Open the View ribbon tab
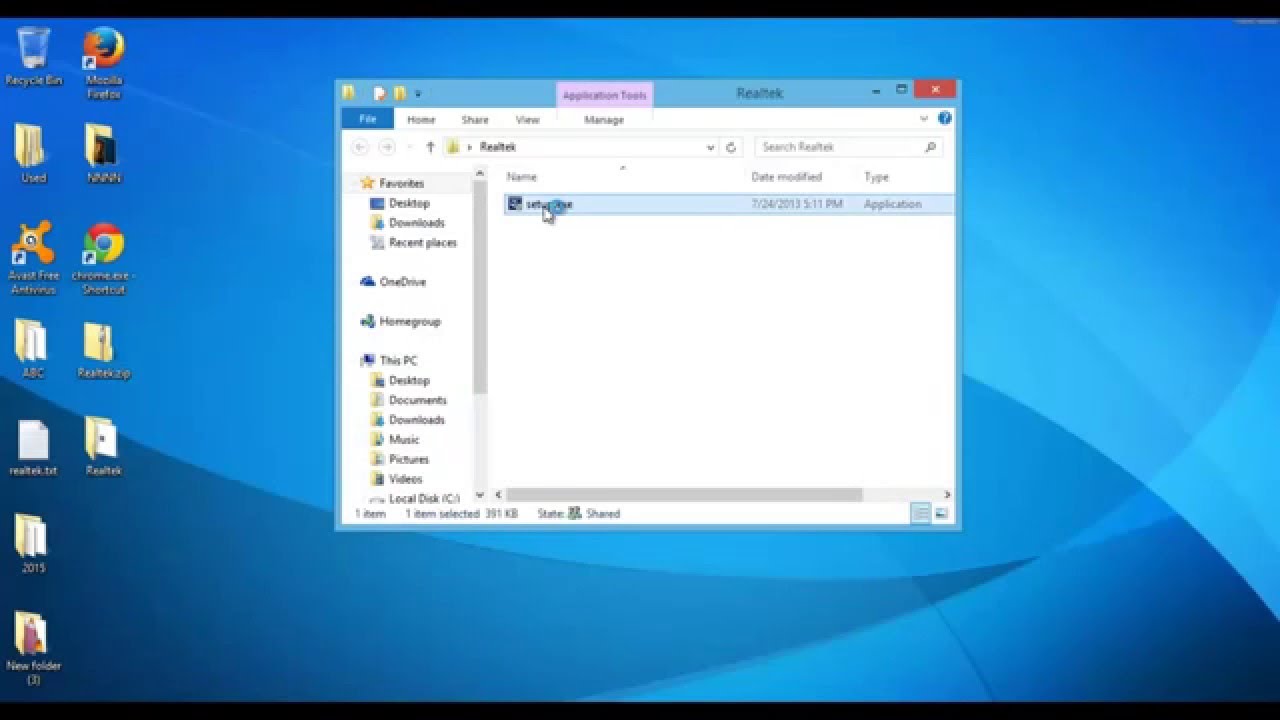 point(527,119)
